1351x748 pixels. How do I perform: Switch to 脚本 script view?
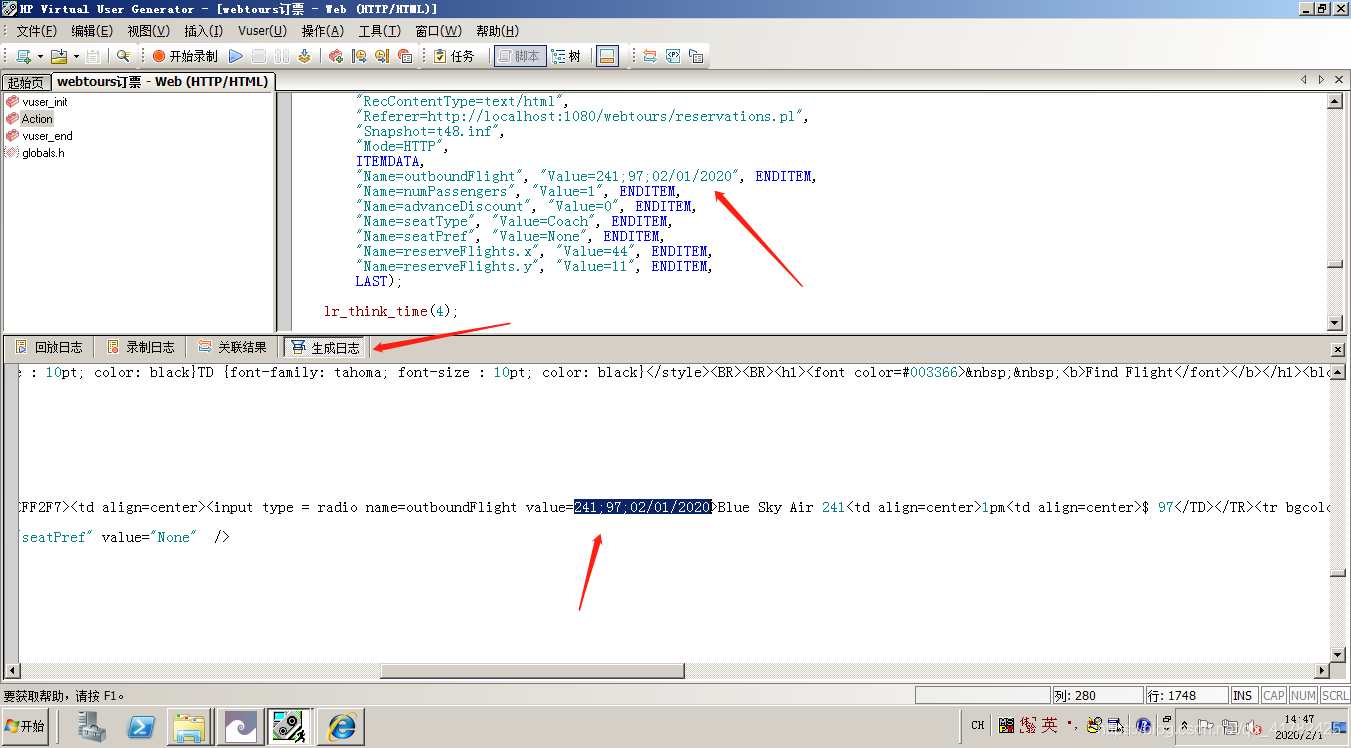(x=518, y=56)
